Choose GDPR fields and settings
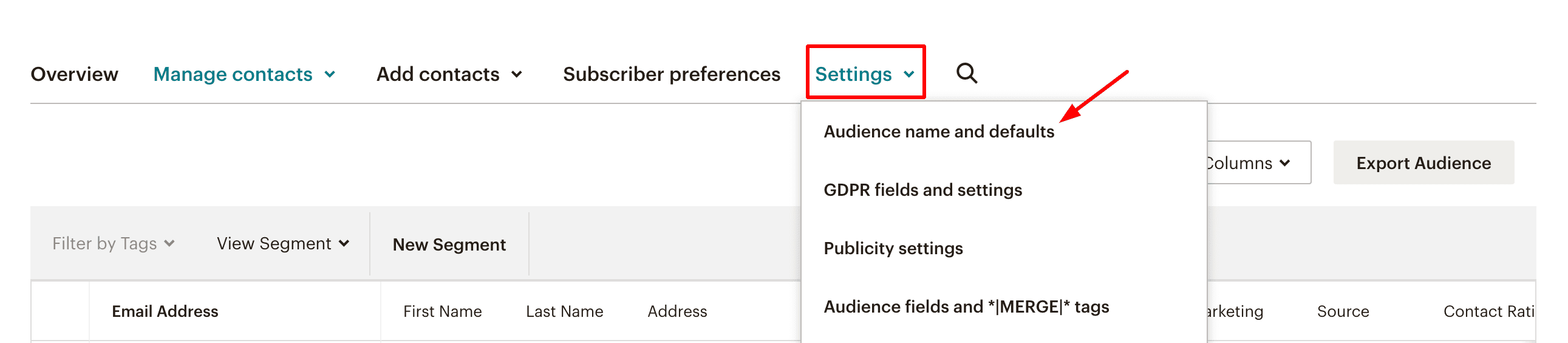 (x=923, y=190)
